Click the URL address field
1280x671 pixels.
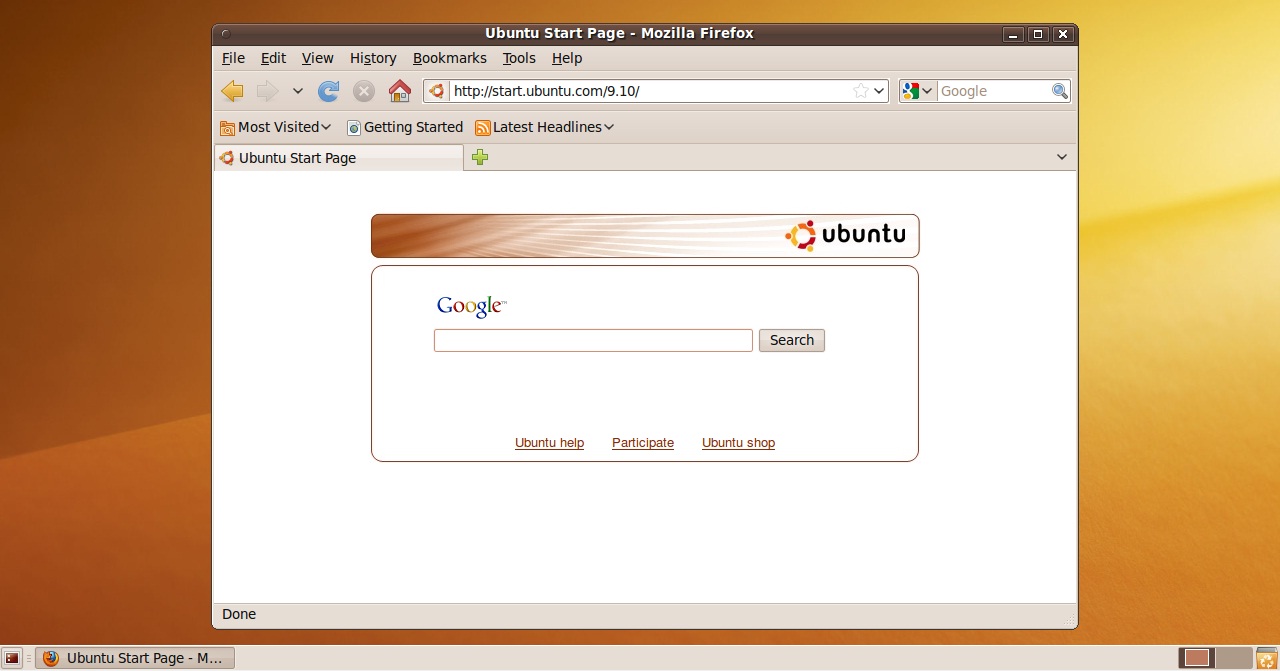[x=650, y=91]
